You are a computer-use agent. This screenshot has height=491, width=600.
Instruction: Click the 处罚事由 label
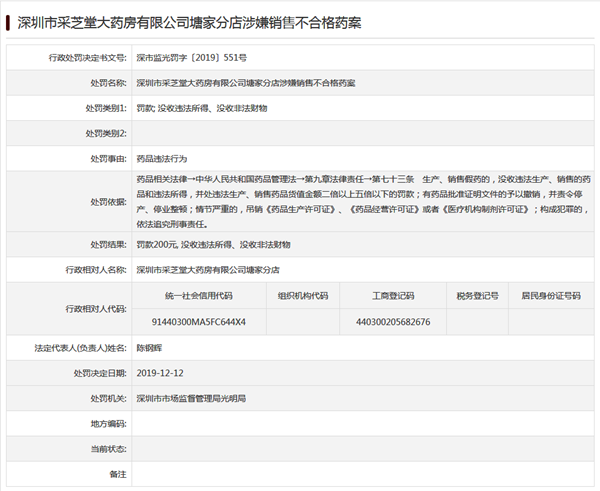pyautogui.click(x=109, y=159)
